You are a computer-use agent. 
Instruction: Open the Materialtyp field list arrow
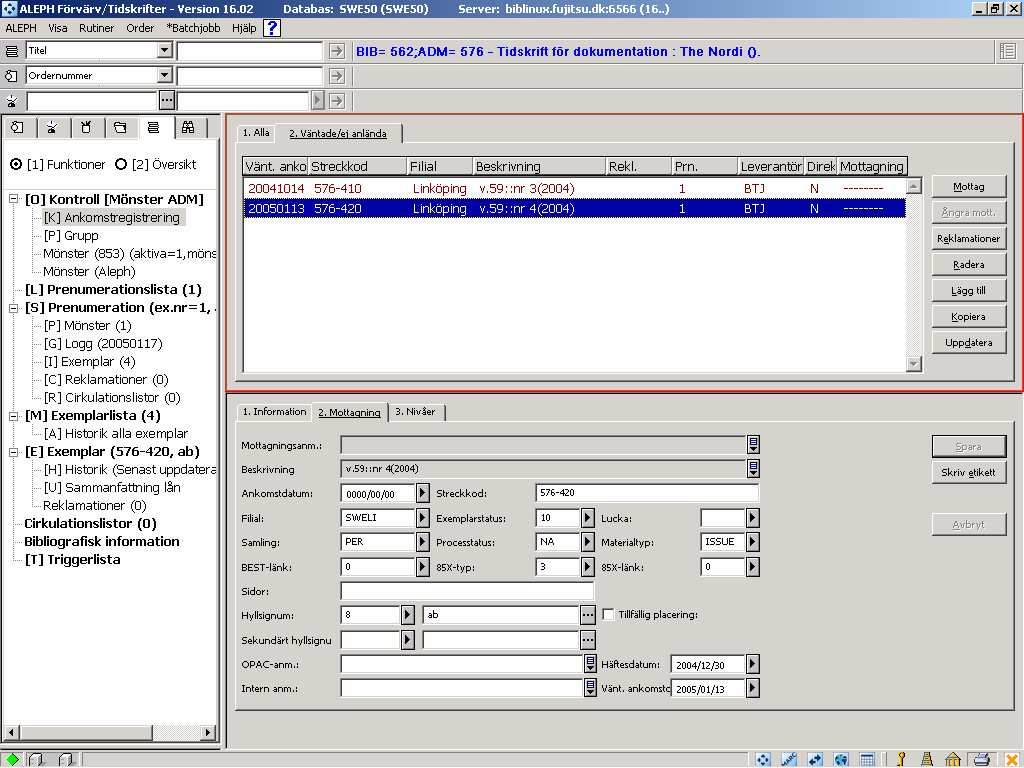pyautogui.click(x=752, y=542)
